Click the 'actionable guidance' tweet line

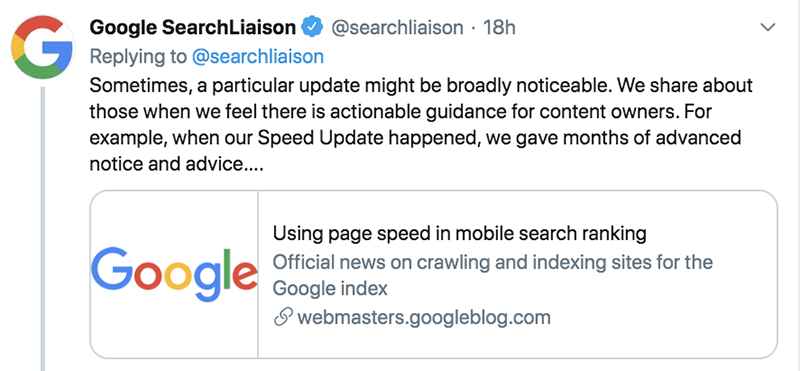pyautogui.click(x=401, y=112)
